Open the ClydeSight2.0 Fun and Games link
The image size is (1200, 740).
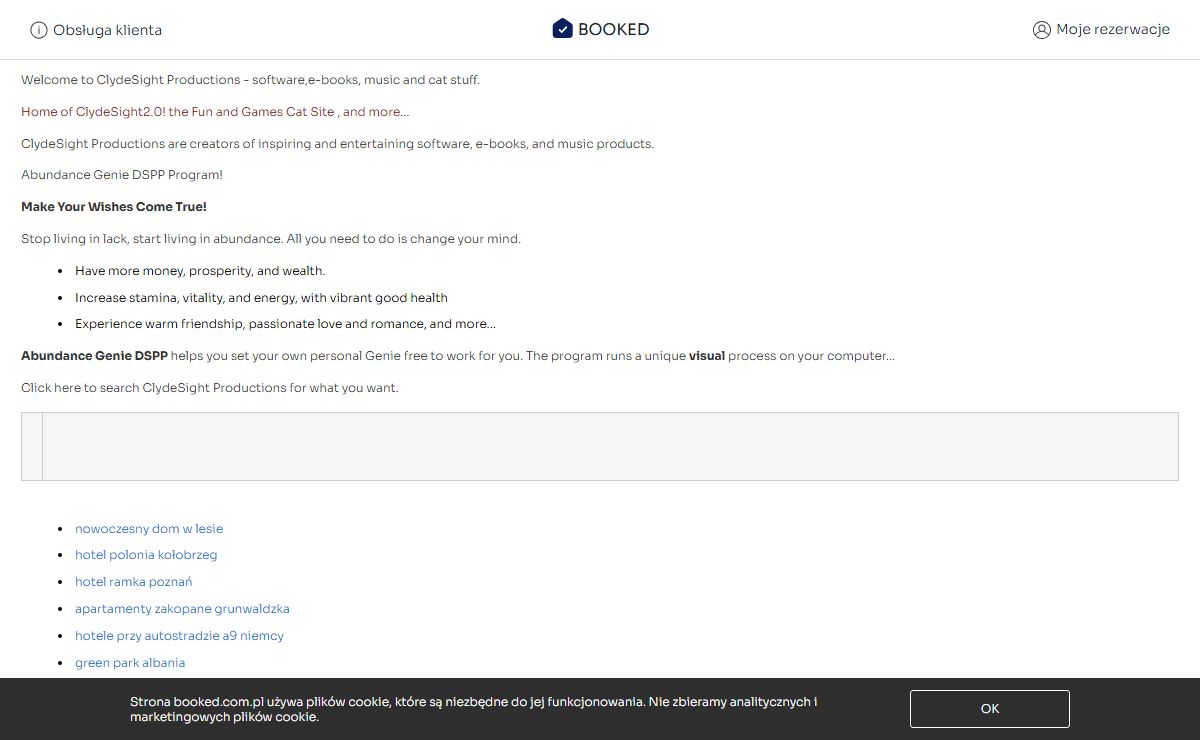pyautogui.click(x=215, y=112)
